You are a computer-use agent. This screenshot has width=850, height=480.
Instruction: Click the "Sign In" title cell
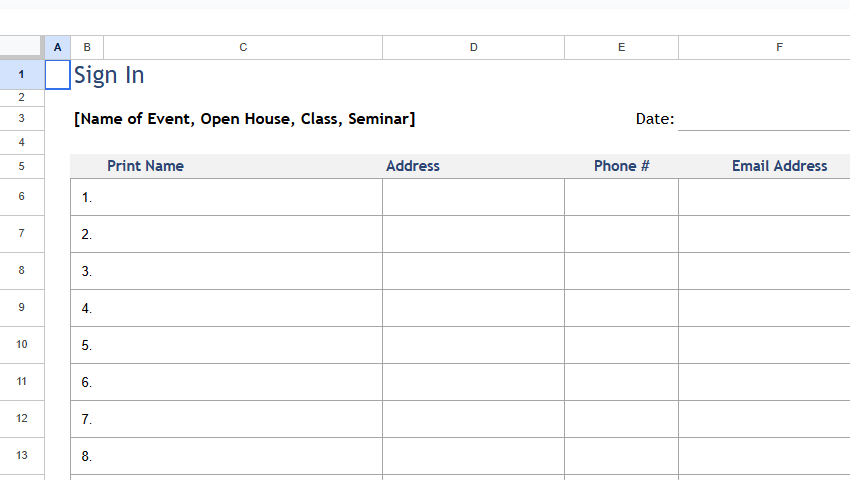click(x=109, y=75)
